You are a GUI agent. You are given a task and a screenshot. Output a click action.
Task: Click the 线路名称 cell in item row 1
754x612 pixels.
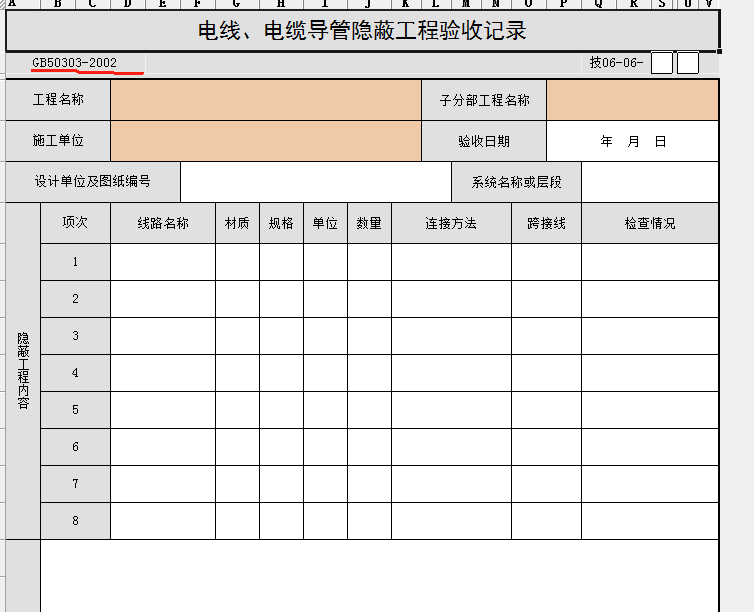(x=163, y=262)
